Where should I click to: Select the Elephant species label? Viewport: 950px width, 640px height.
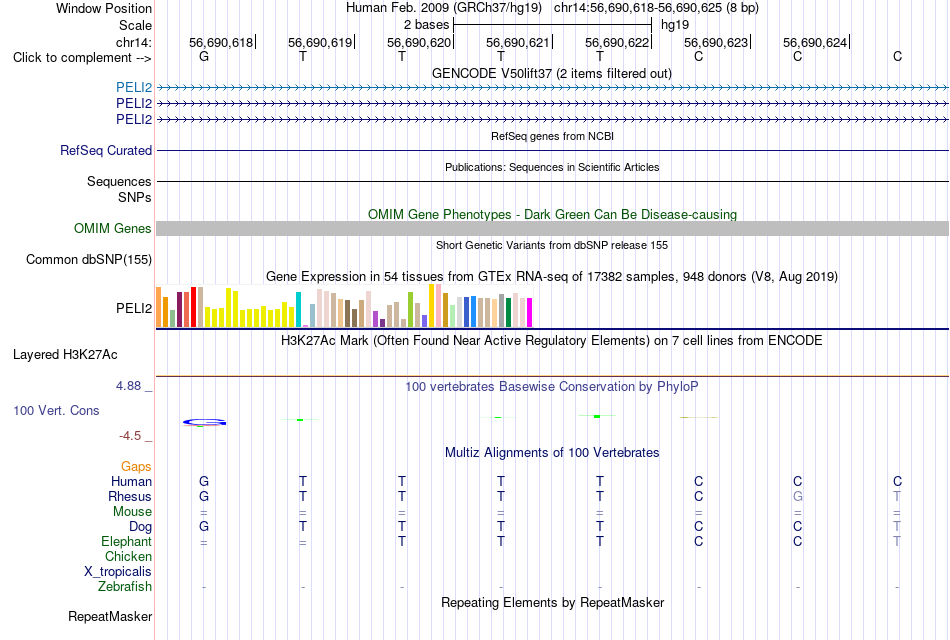126,541
